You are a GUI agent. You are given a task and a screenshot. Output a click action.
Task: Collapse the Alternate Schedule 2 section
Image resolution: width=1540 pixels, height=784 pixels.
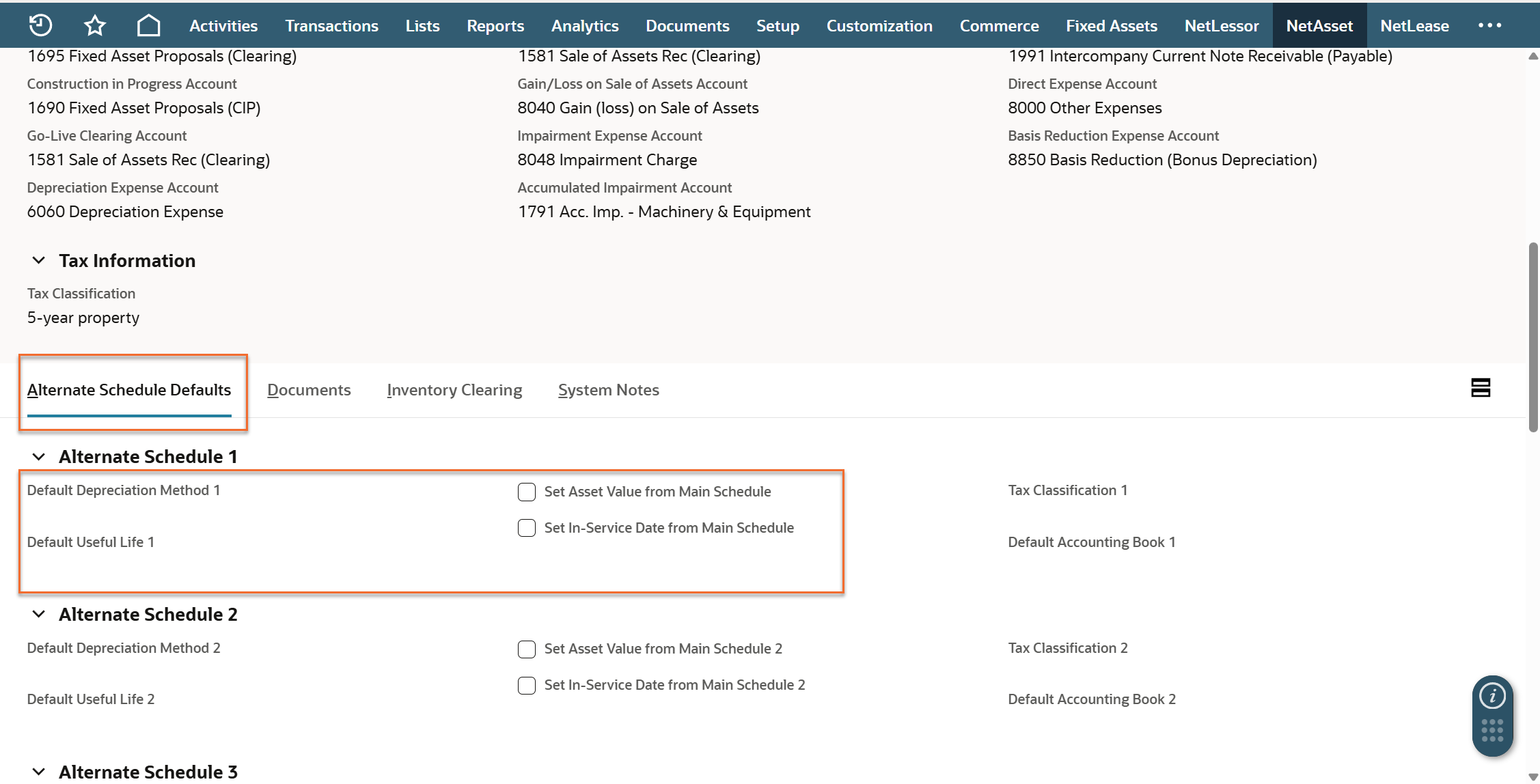pos(39,615)
